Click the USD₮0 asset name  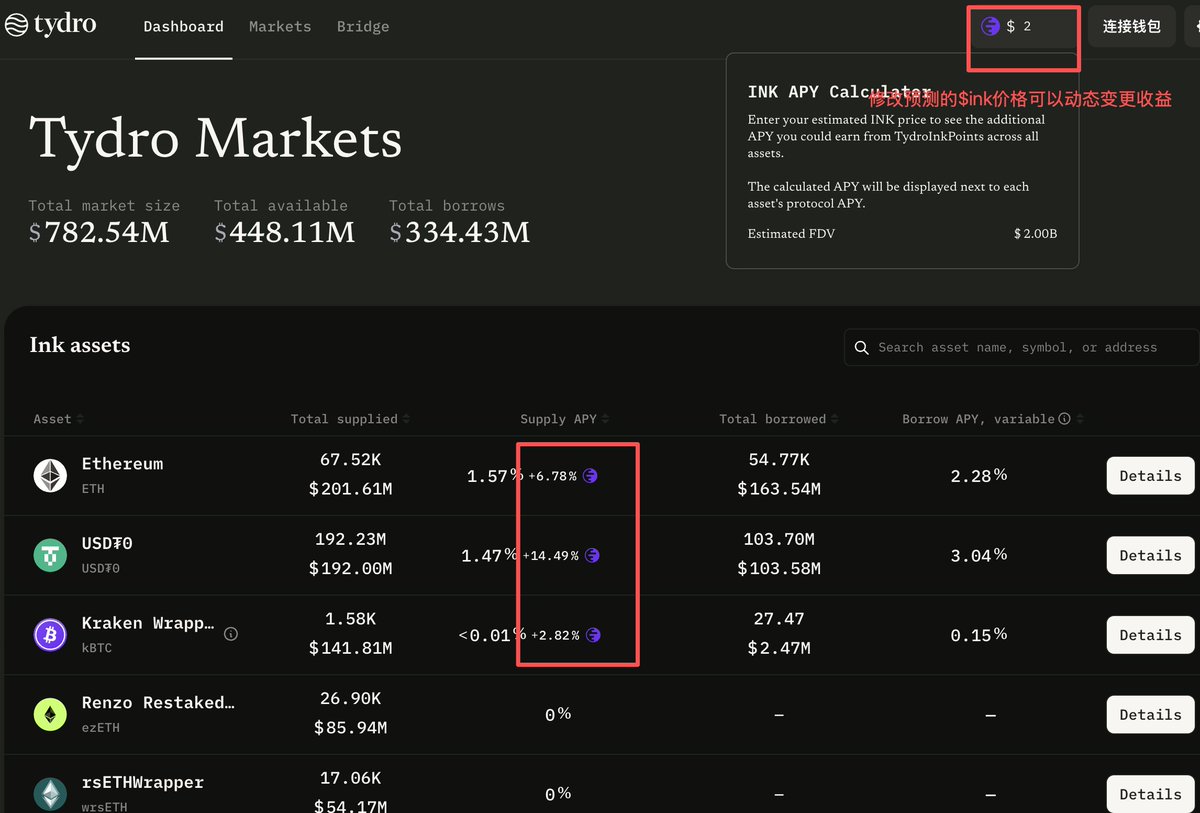pyautogui.click(x=107, y=543)
